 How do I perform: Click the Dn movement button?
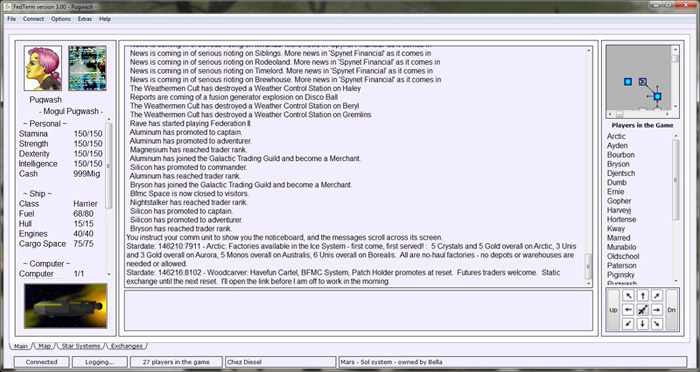coord(671,310)
